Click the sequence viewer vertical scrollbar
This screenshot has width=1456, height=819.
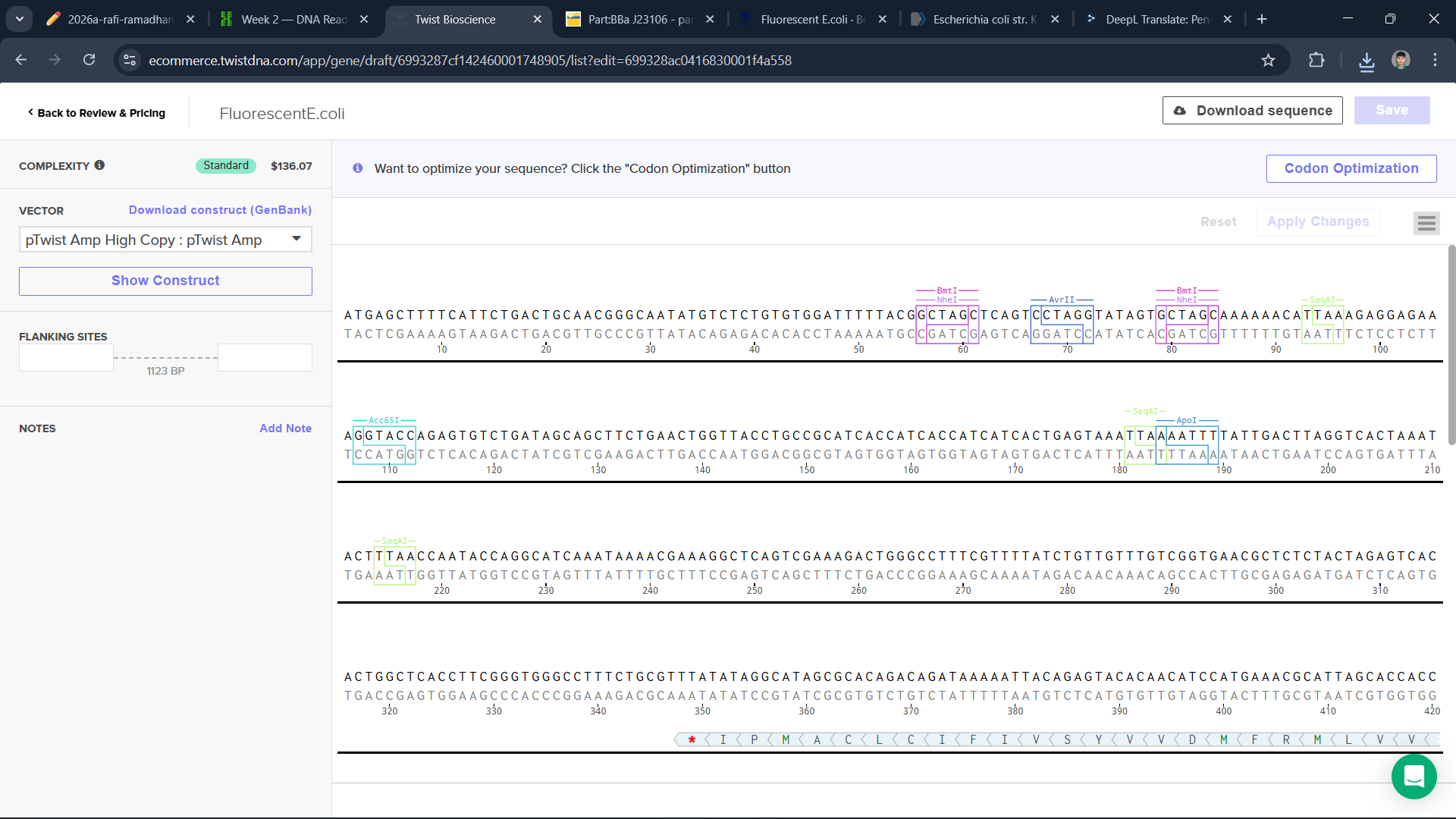pyautogui.click(x=1451, y=345)
